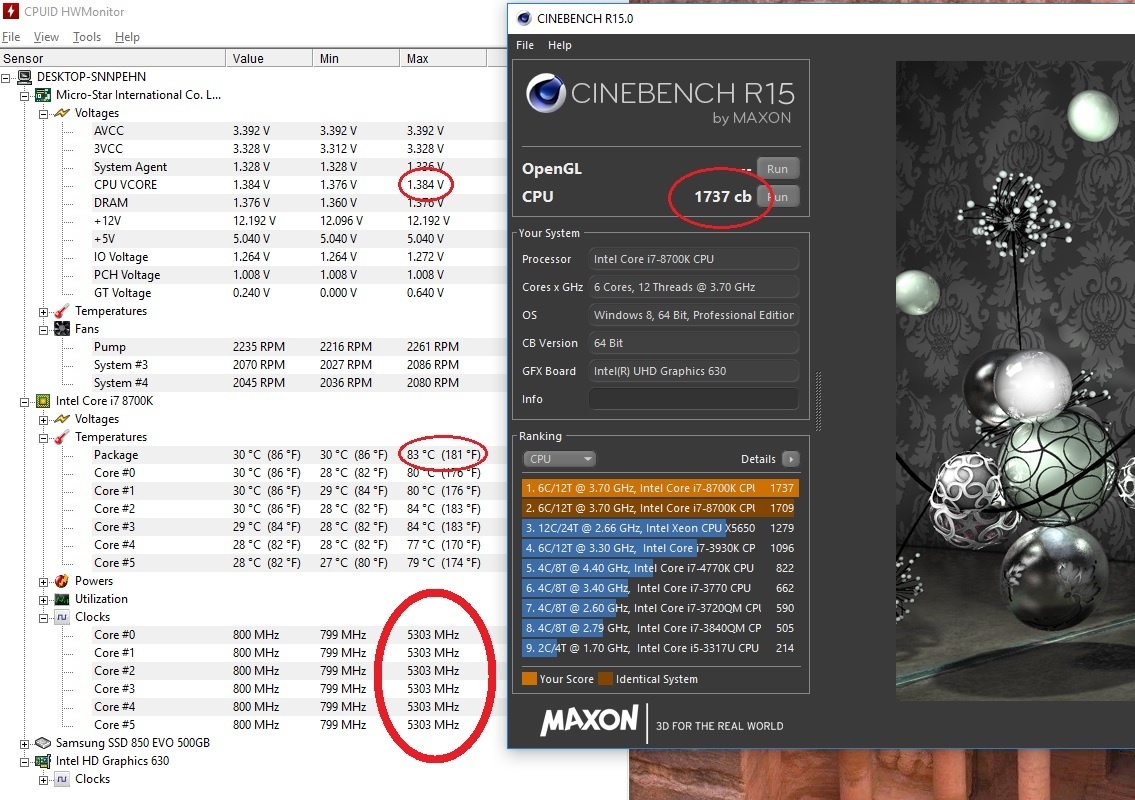Open Cinebench Help menu
Viewport: 1135px width, 800px height.
(560, 45)
